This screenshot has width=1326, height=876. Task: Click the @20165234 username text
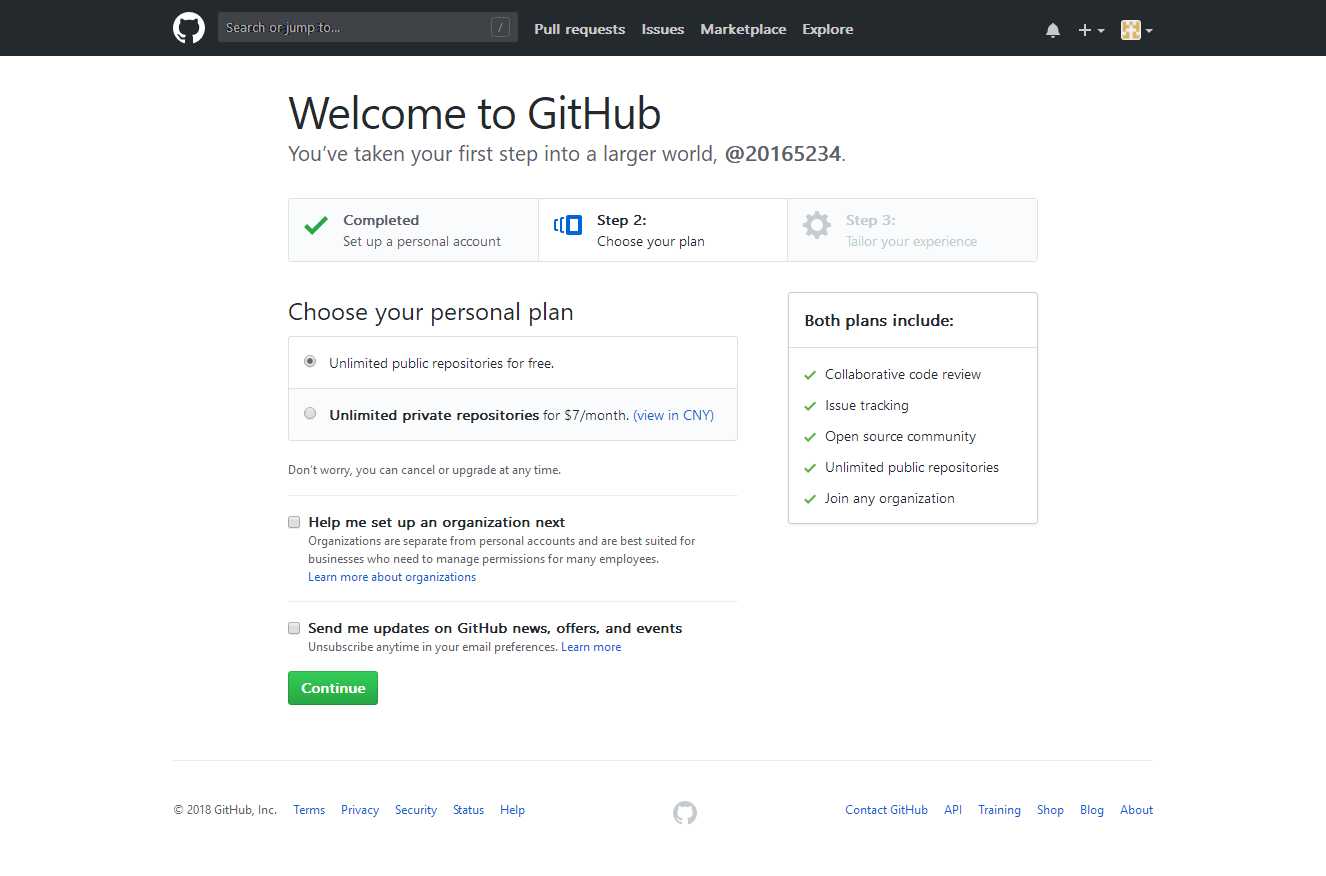[783, 154]
